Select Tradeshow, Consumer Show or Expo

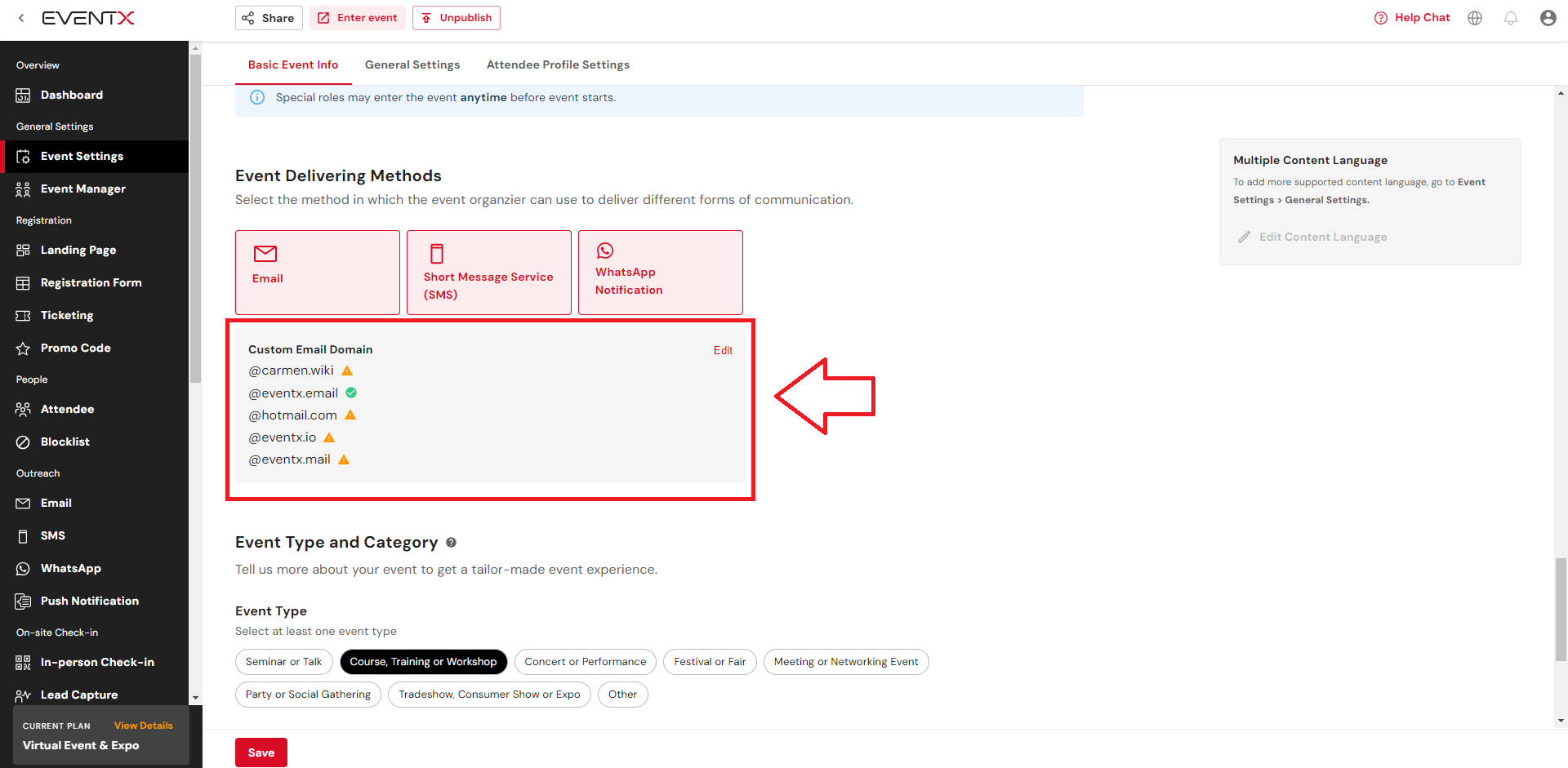point(489,695)
